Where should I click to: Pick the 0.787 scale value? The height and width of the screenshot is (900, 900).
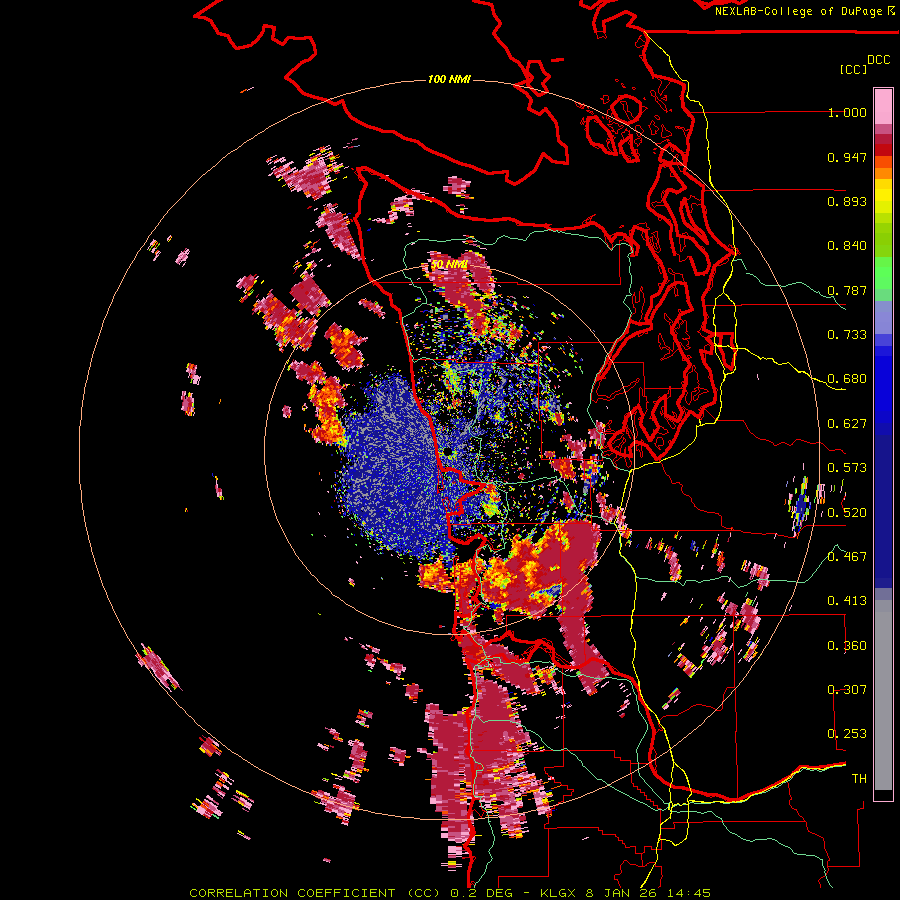point(847,290)
